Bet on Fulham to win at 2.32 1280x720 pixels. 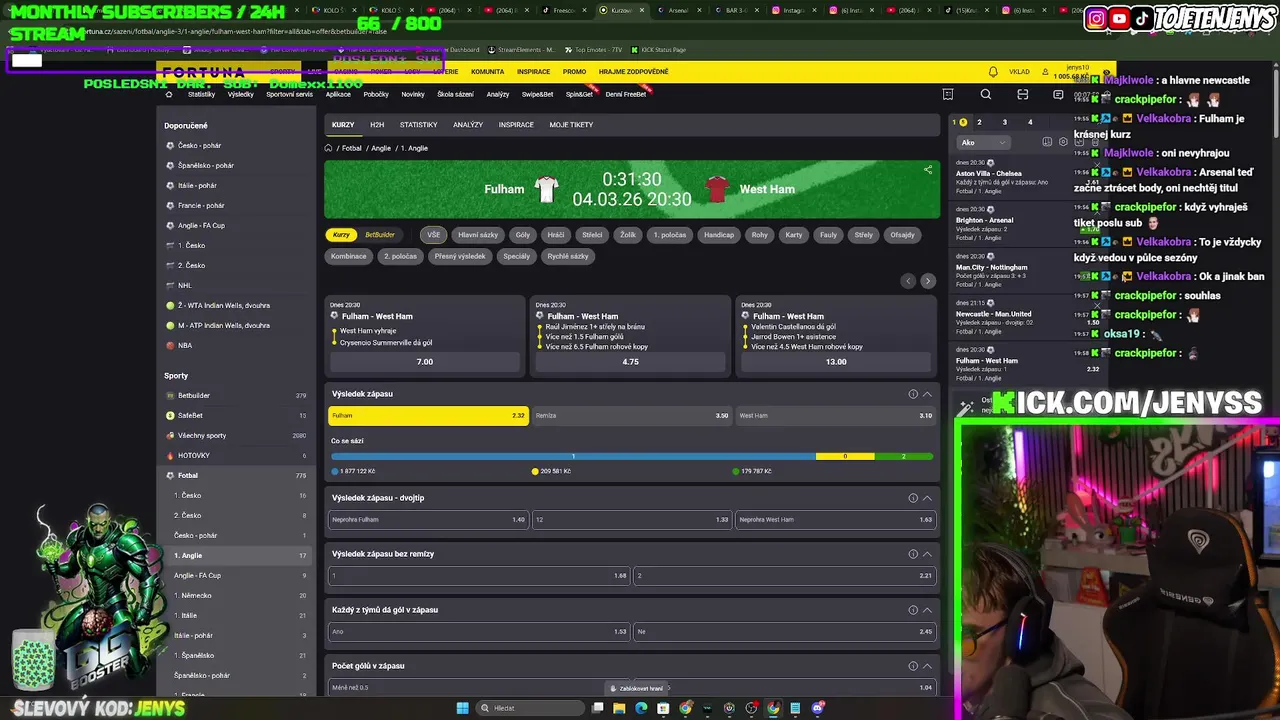click(x=428, y=415)
